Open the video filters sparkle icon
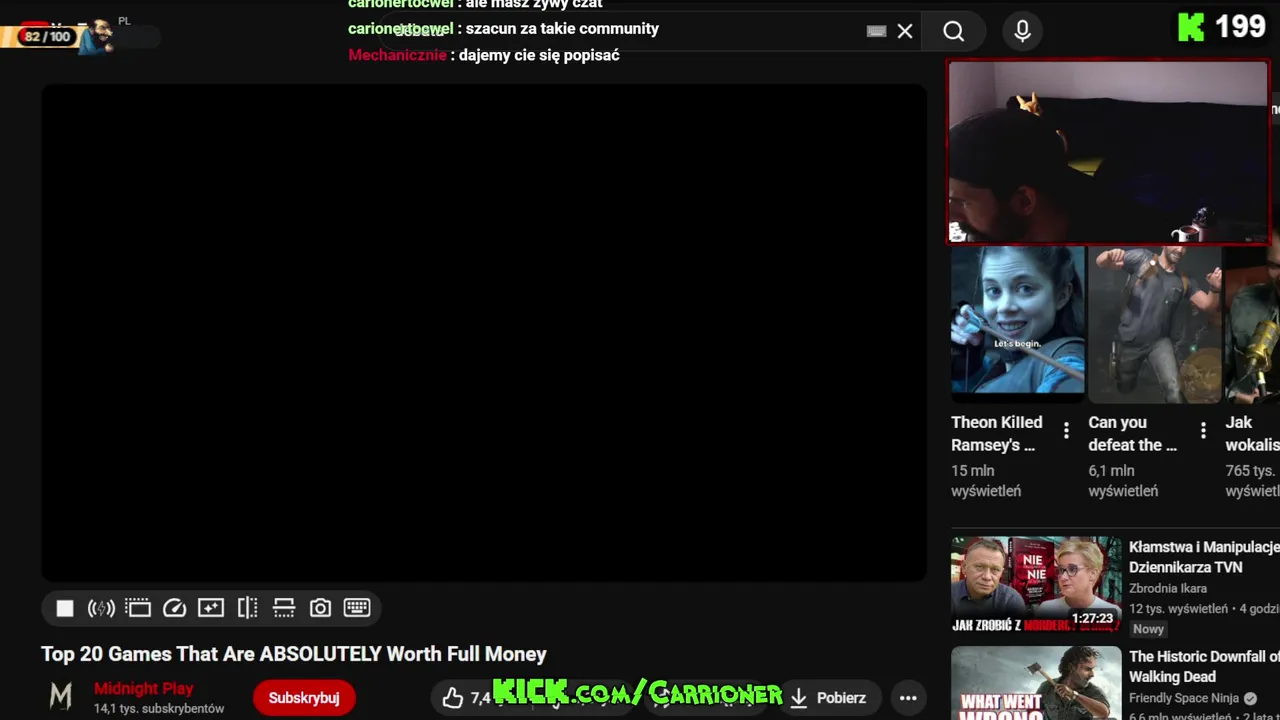 coord(211,608)
